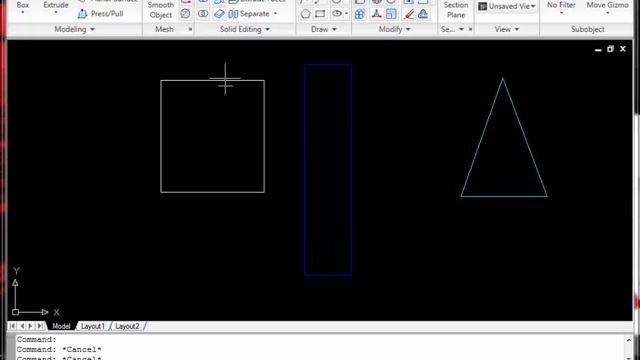Image resolution: width=640 pixels, height=360 pixels.
Task: Click the Slice icon in Solid Editing
Action: pos(219,14)
